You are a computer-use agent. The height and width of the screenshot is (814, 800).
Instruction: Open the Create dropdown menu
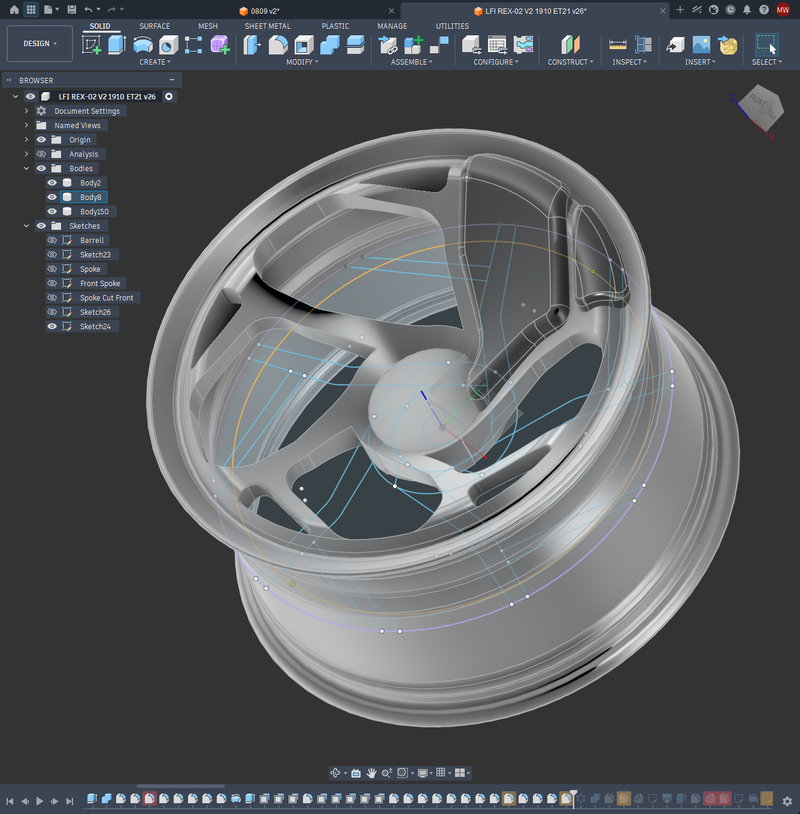coord(155,62)
